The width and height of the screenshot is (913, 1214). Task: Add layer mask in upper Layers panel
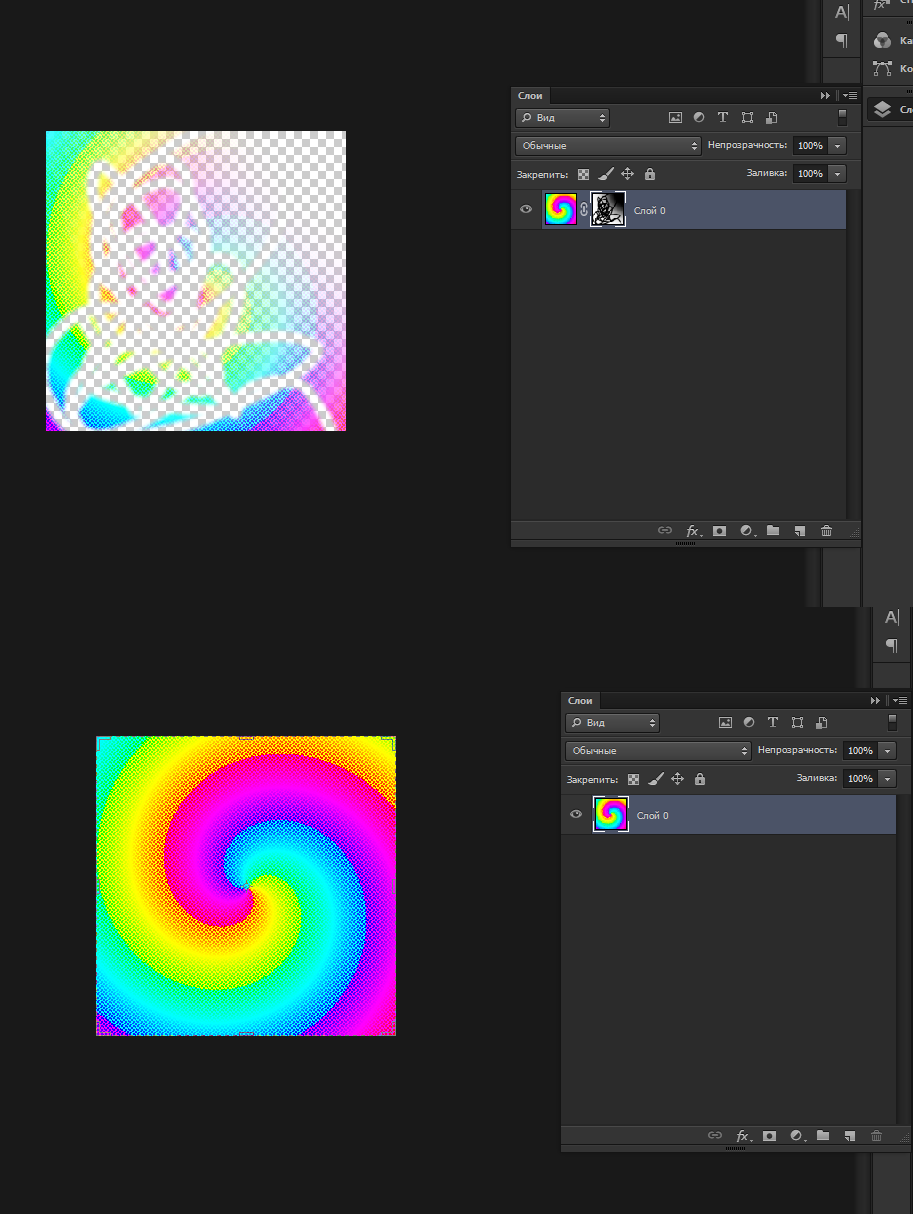(719, 531)
